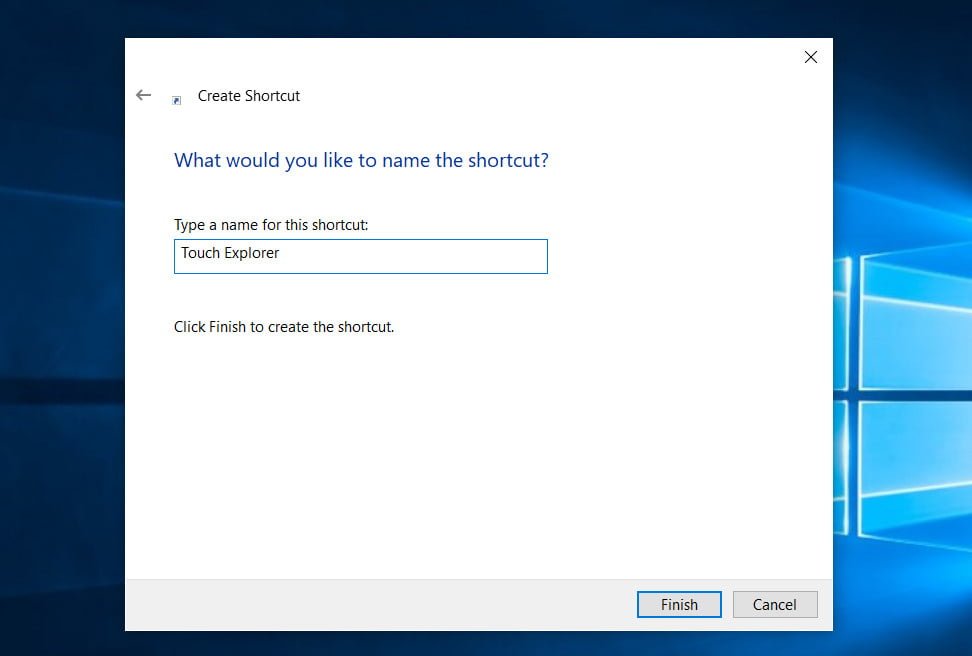Close the Create Shortcut dialog with X
Viewport: 972px width, 656px height.
tap(811, 57)
